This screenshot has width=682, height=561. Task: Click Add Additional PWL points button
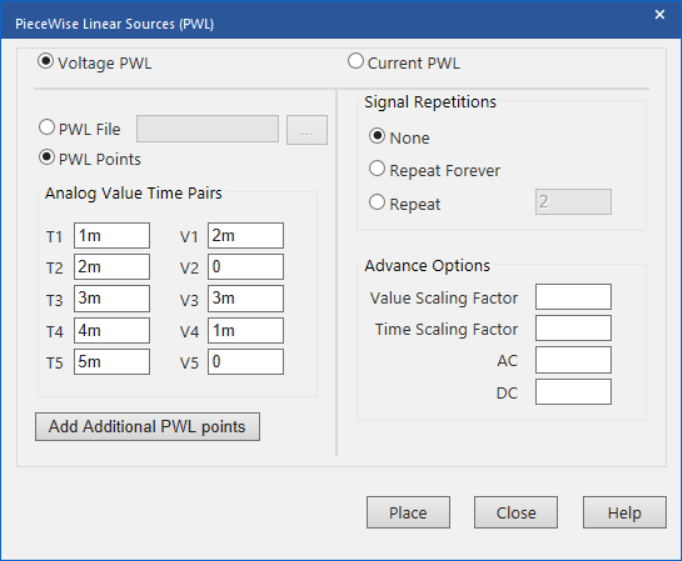point(147,427)
